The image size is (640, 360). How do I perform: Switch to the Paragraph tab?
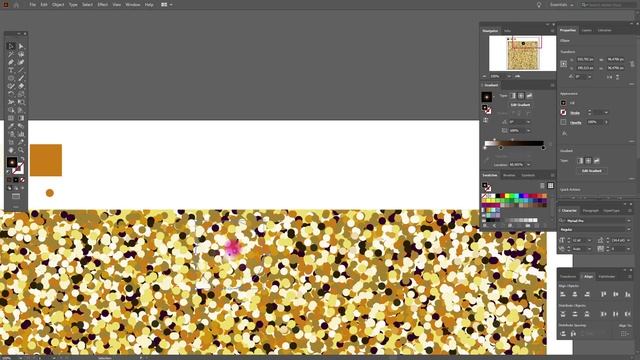(590, 211)
